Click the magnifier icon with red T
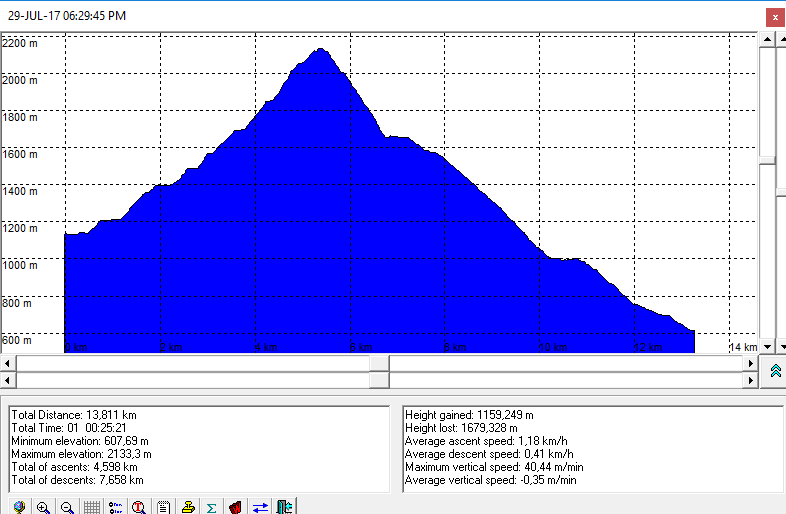This screenshot has height=514, width=786. (x=139, y=507)
